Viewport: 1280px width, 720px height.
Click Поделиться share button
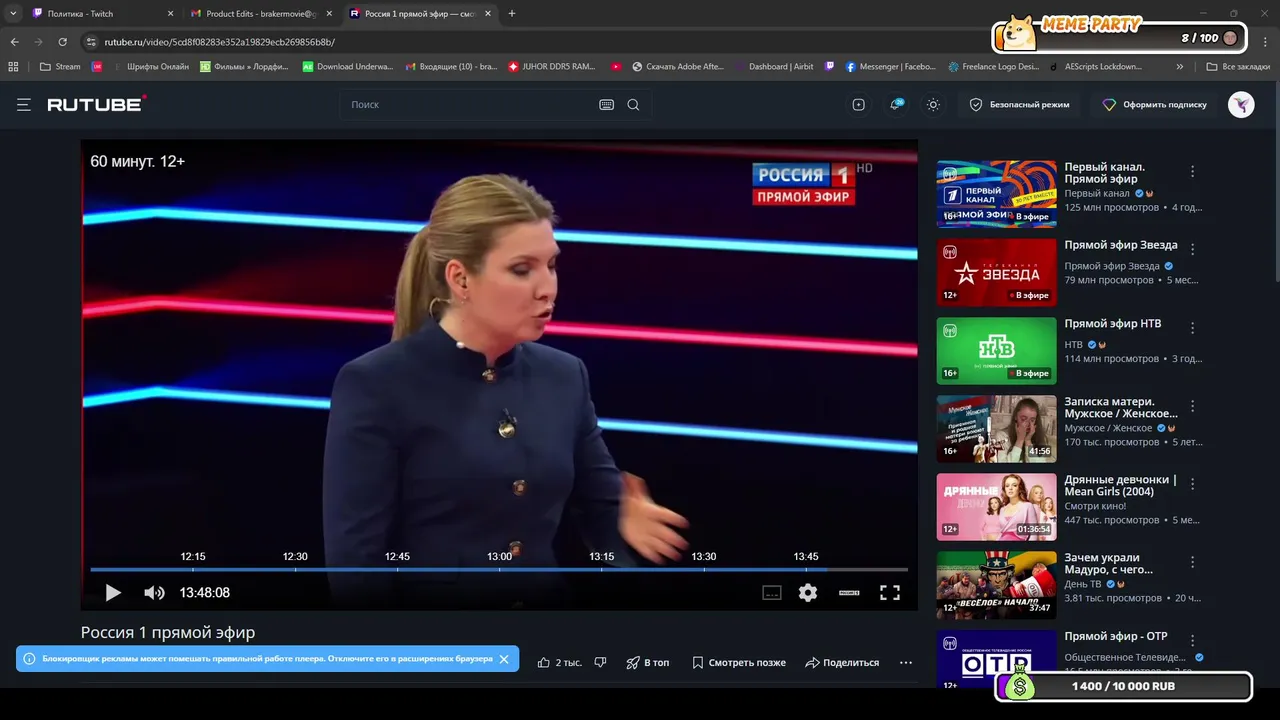[842, 662]
